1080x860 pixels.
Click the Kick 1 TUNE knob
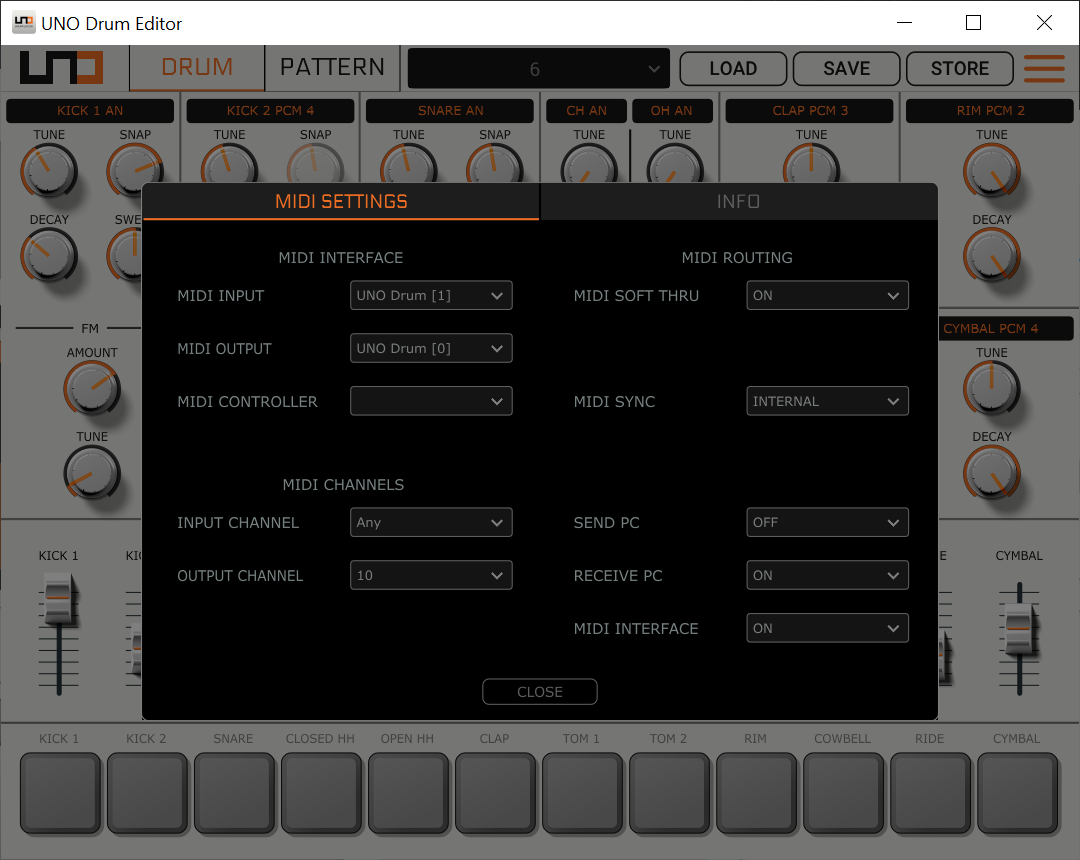[x=49, y=171]
